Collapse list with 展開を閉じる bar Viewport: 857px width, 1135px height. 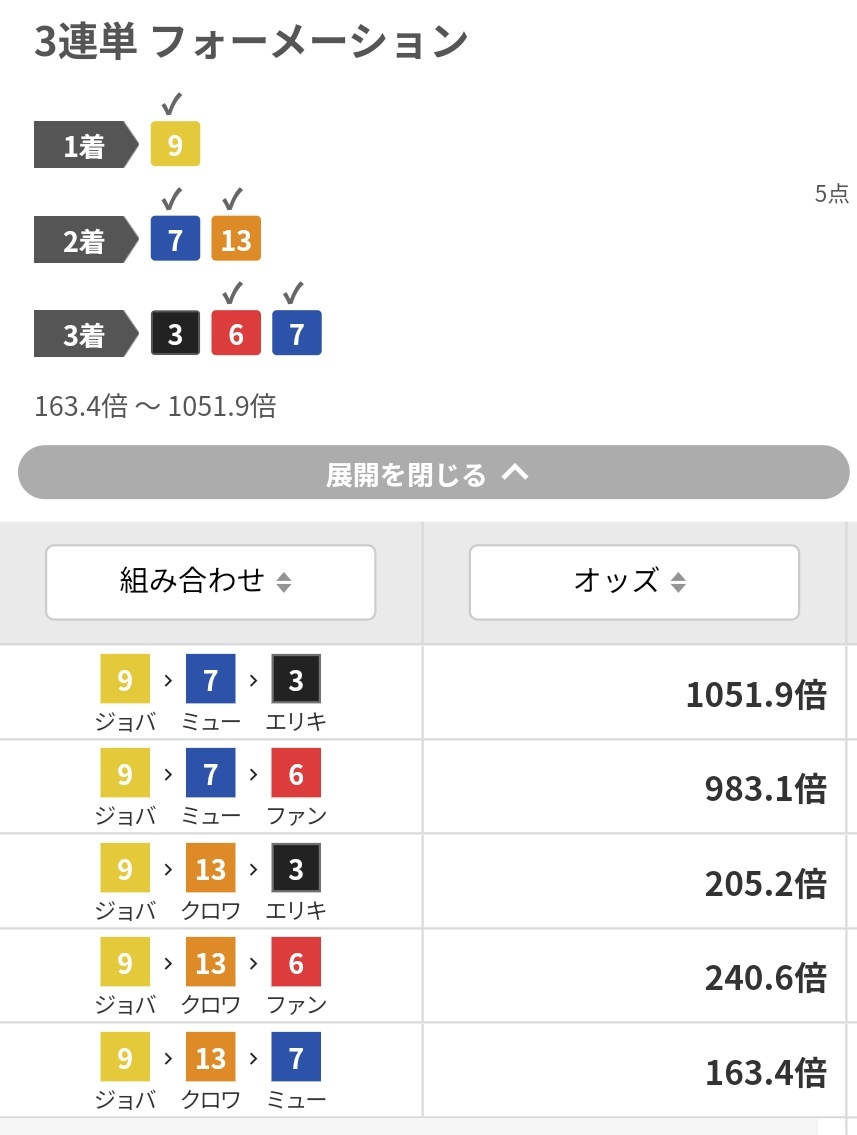tap(434, 472)
